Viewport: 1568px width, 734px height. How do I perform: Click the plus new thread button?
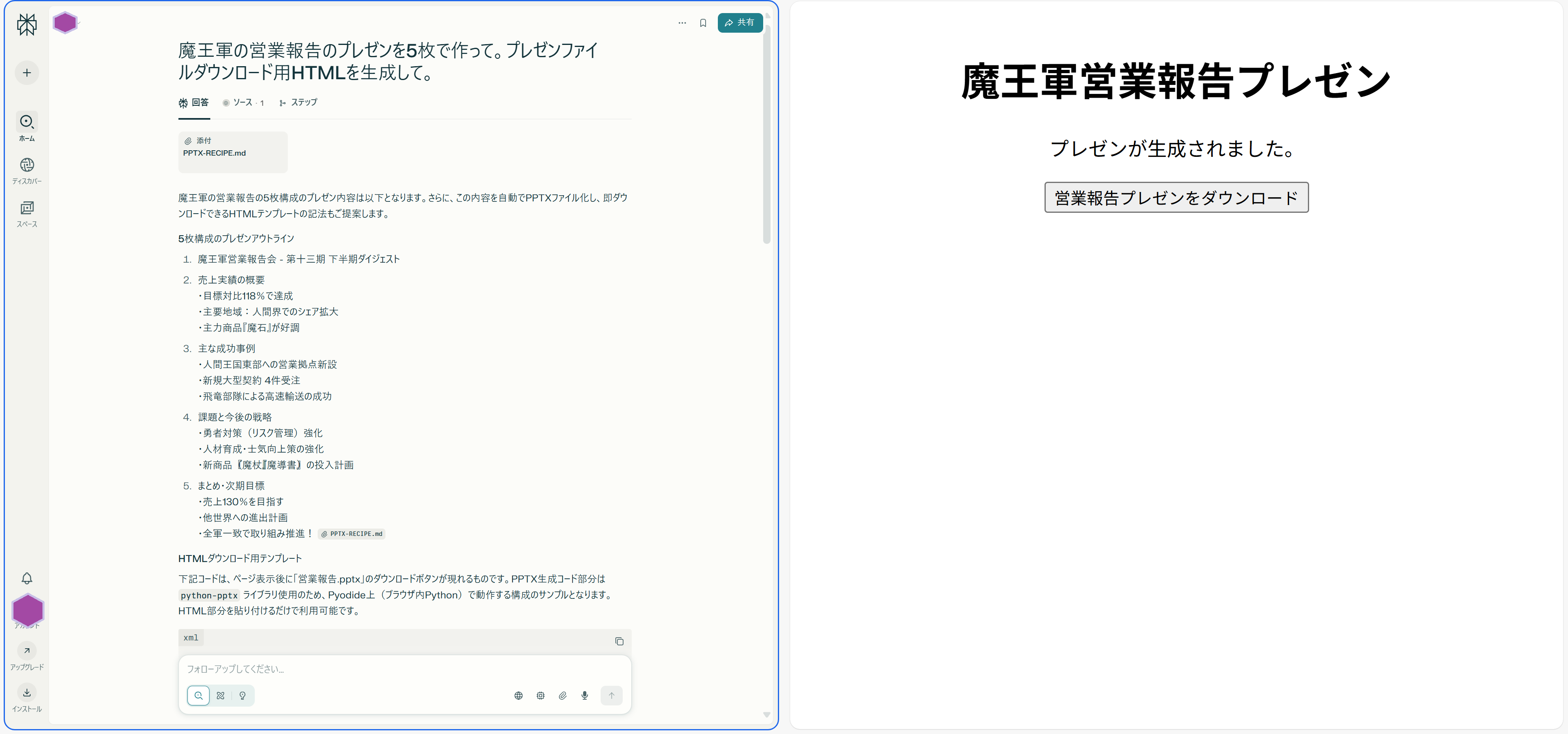(27, 73)
